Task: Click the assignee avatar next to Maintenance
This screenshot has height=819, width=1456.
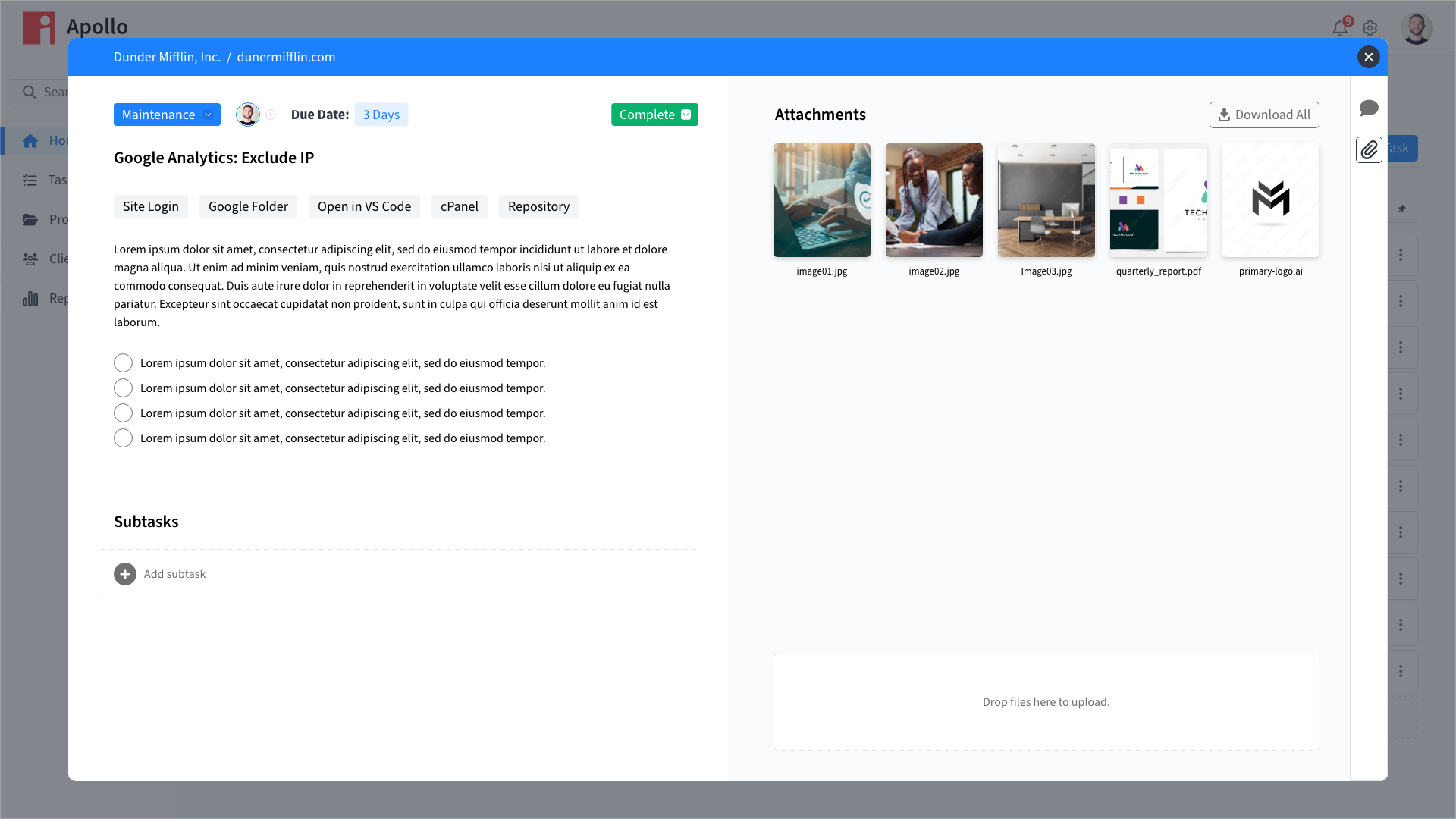Action: coord(248,115)
